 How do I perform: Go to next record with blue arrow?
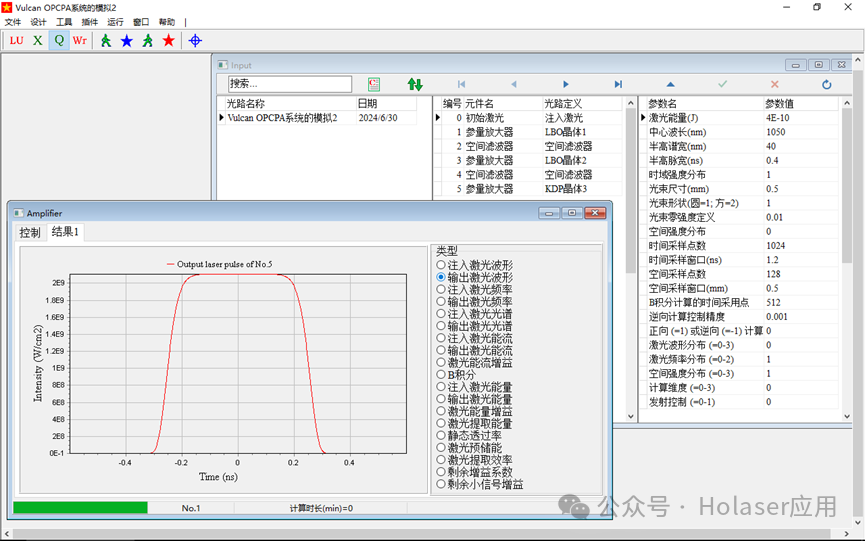tap(565, 84)
